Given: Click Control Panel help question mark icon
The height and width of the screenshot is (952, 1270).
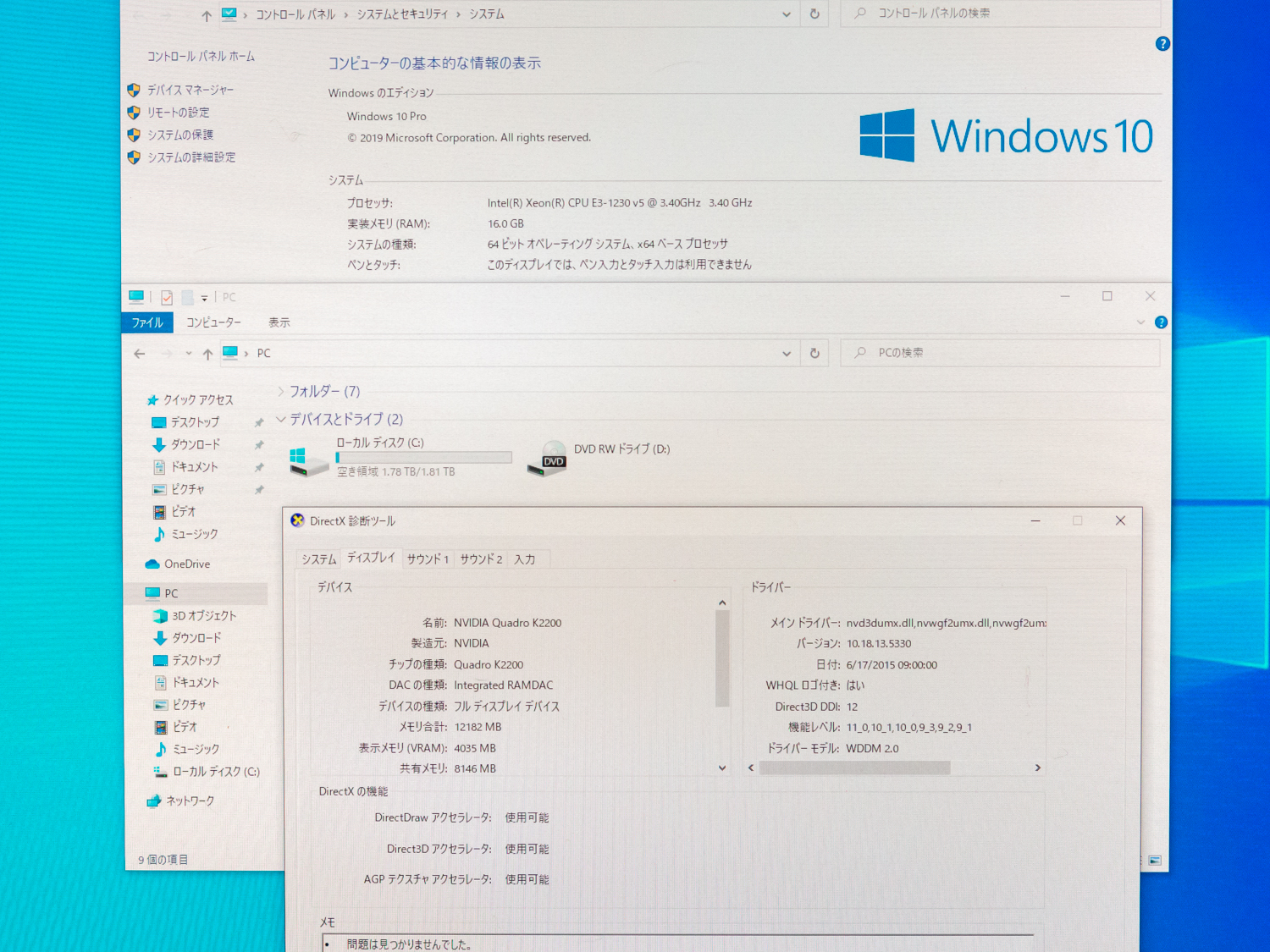Looking at the screenshot, I should pos(1162,44).
